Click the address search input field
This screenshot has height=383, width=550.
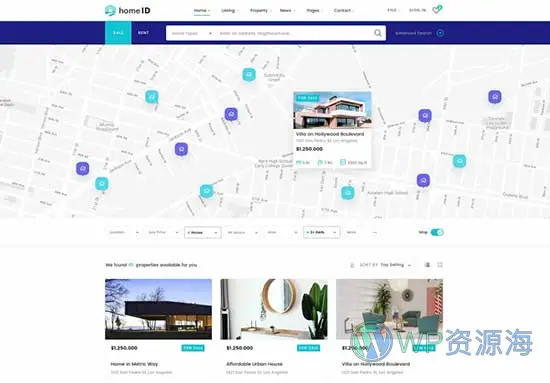point(295,33)
